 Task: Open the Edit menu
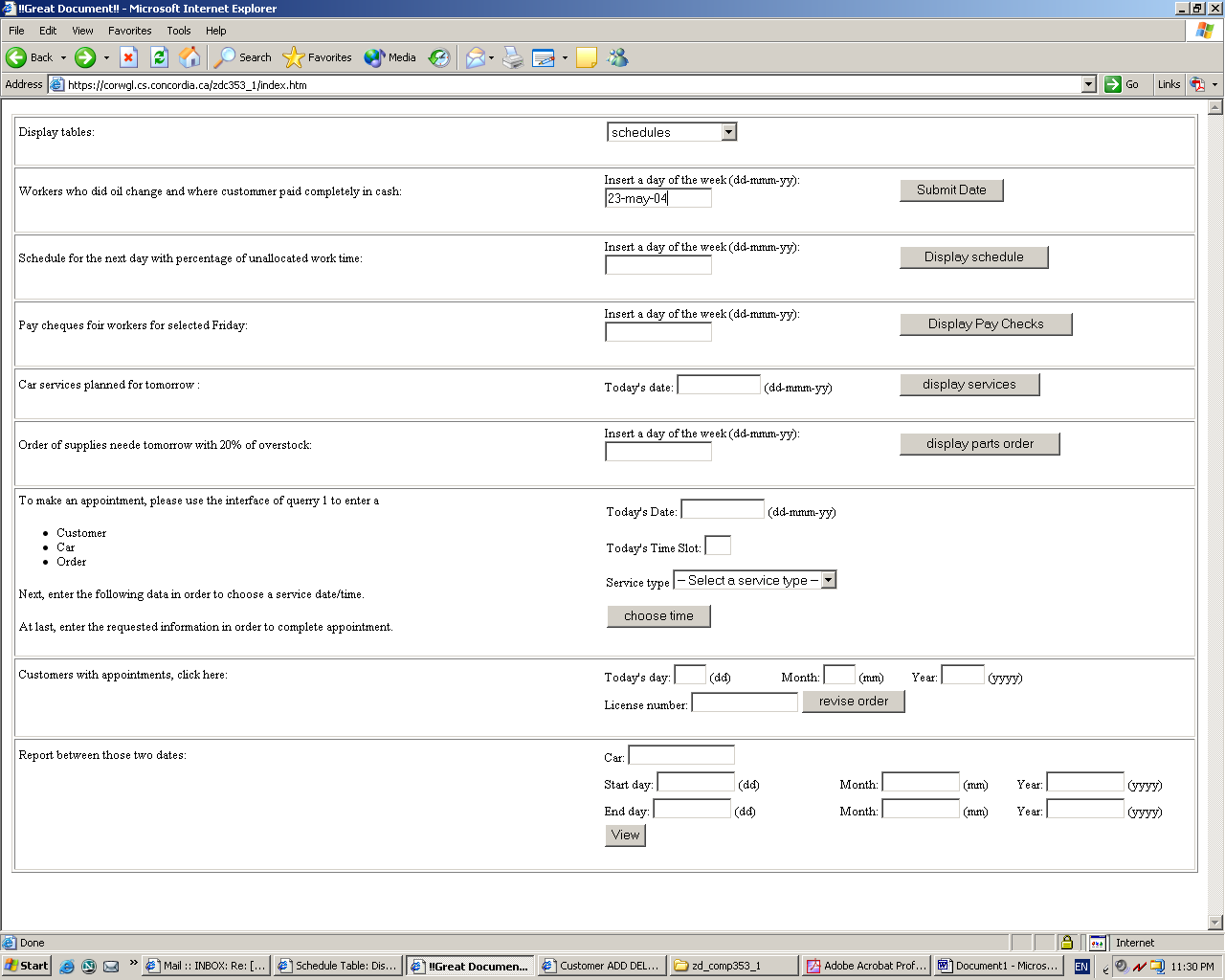pyautogui.click(x=48, y=31)
